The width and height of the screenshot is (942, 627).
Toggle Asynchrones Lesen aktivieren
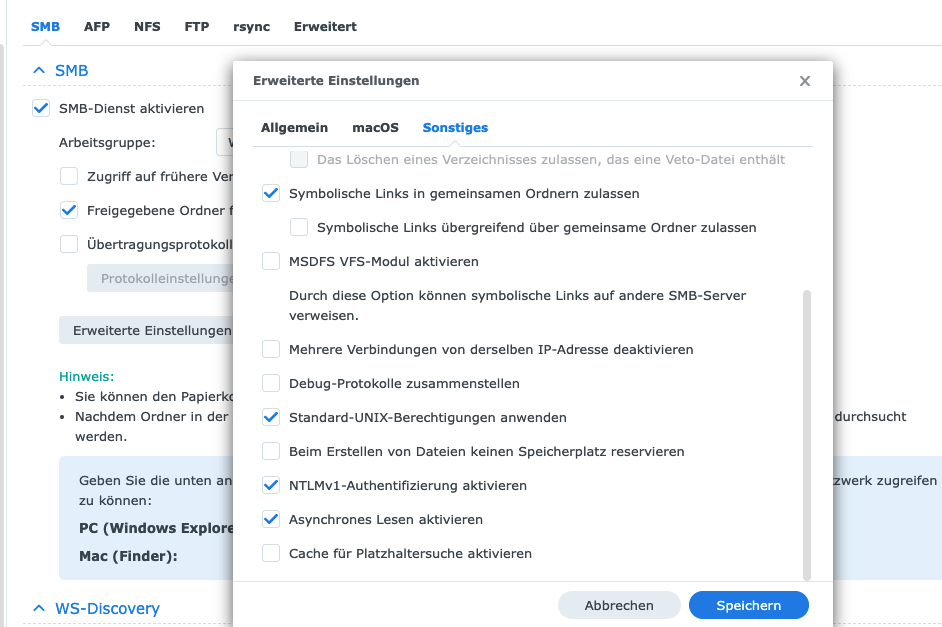[271, 520]
